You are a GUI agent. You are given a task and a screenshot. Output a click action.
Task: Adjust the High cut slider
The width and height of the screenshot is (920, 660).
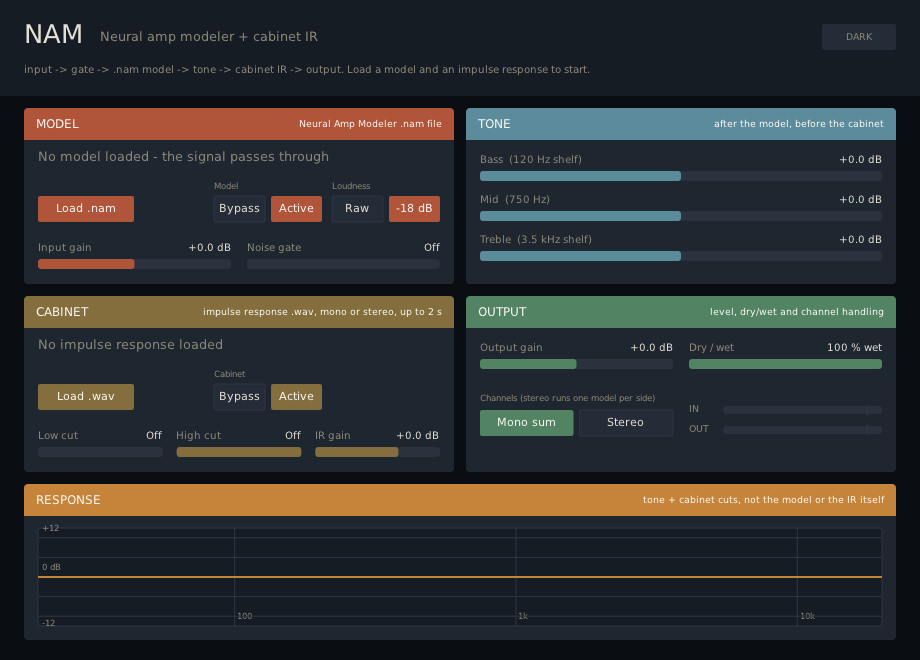(x=239, y=452)
